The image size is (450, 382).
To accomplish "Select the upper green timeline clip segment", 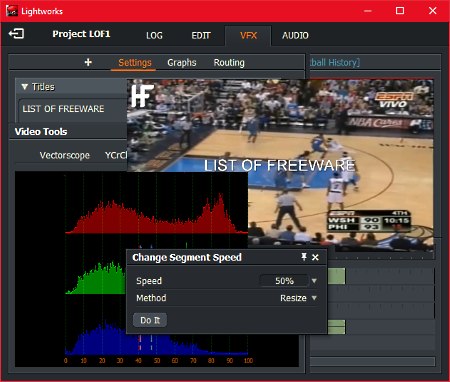I will [336, 276].
